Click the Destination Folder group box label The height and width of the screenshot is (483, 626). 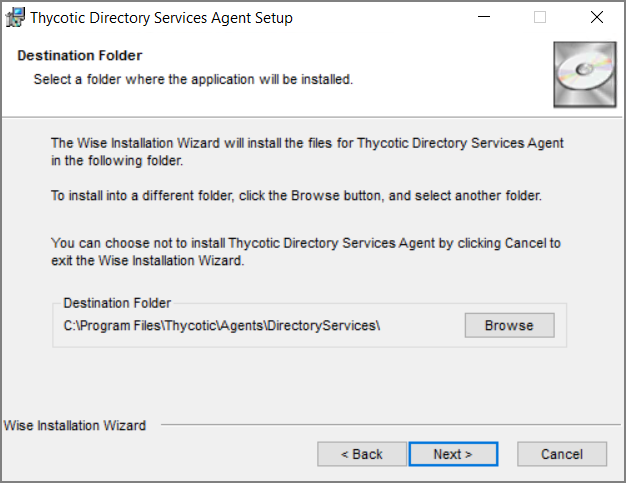click(x=117, y=303)
